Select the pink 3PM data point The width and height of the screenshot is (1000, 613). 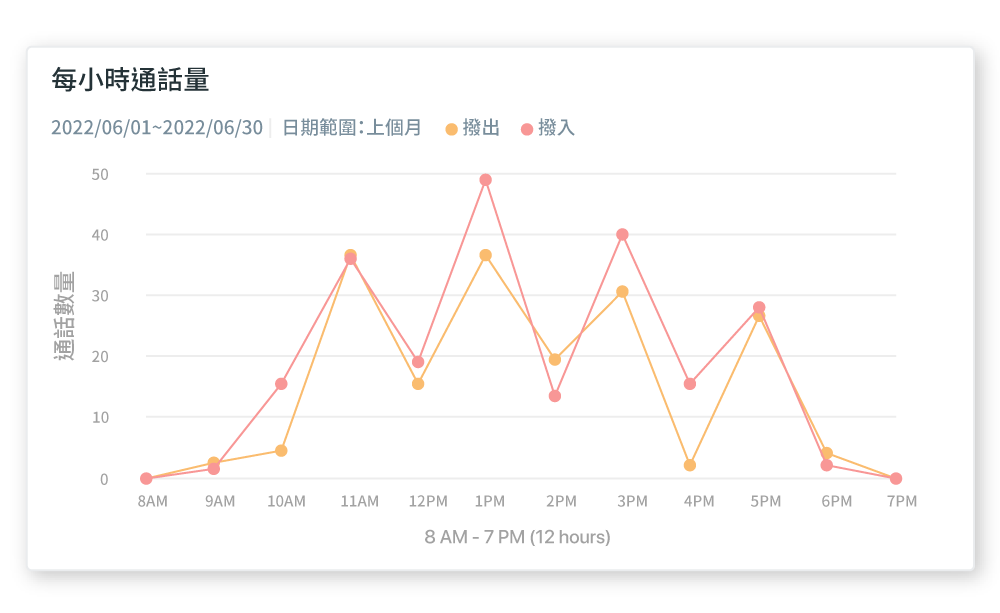(622, 235)
